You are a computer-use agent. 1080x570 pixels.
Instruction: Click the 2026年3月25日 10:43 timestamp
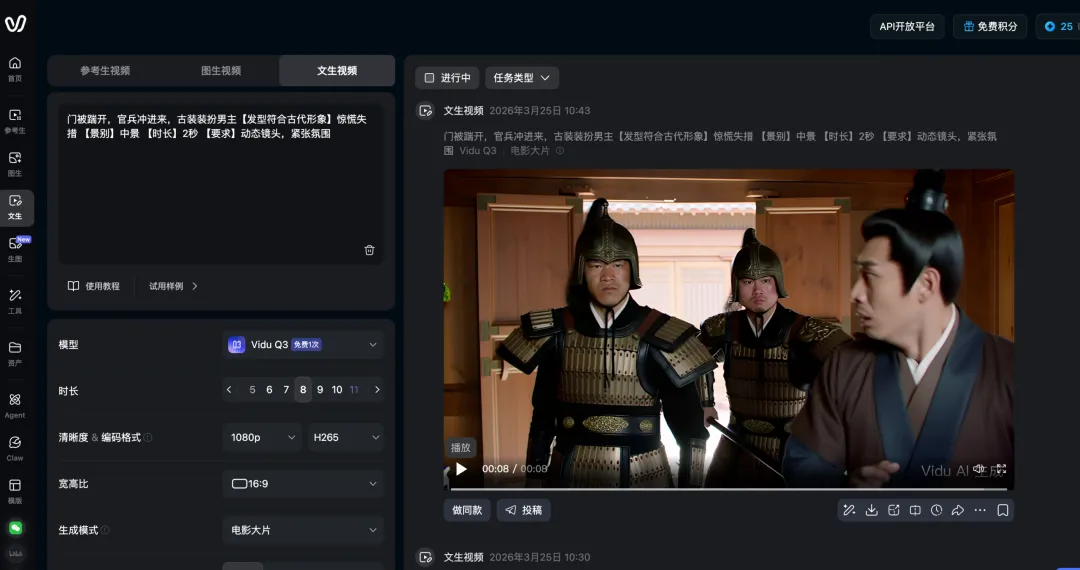[x=539, y=110]
